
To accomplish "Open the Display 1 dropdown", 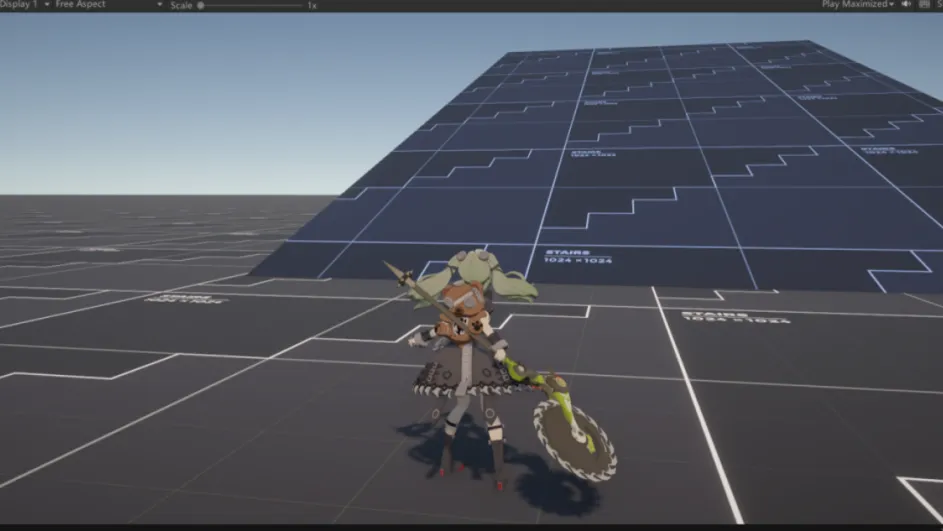I will 25,4.
